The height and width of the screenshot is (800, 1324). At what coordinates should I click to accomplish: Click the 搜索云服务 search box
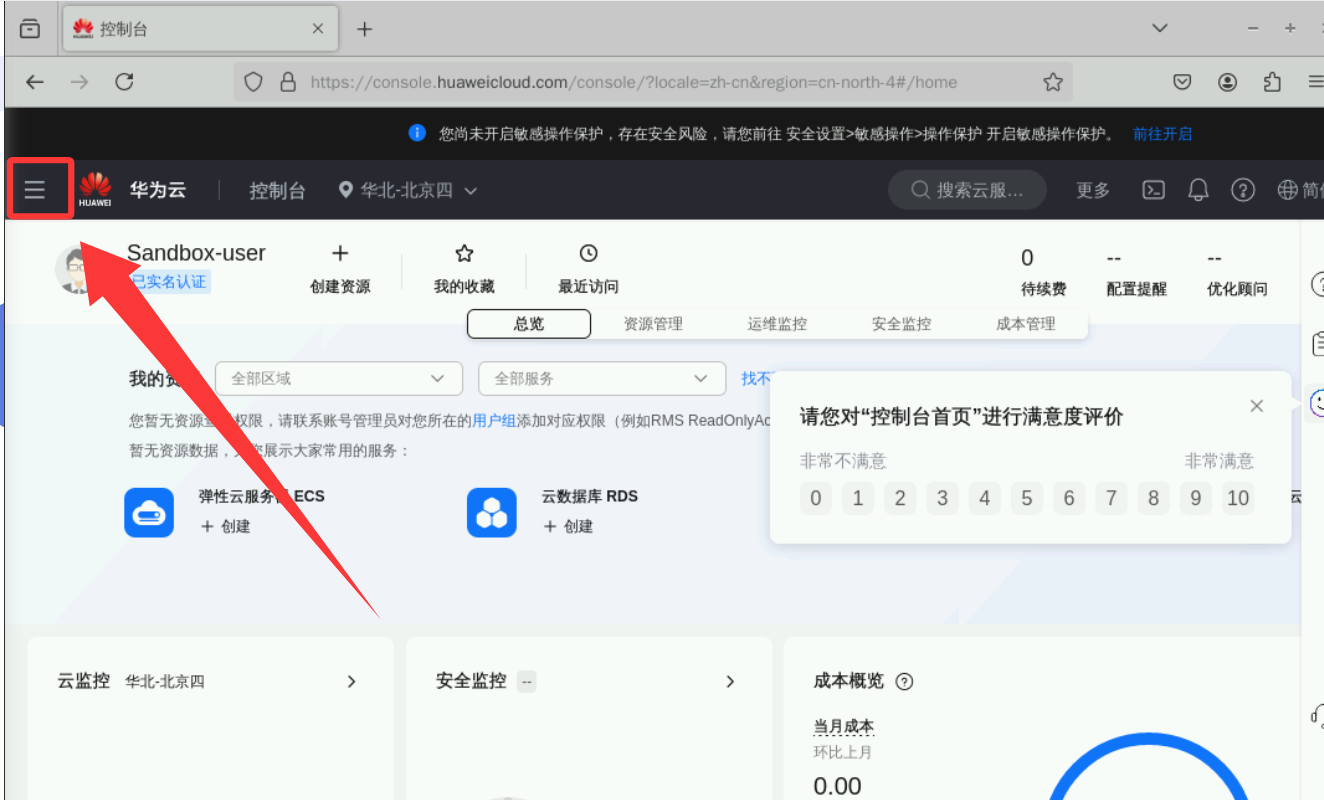968,190
